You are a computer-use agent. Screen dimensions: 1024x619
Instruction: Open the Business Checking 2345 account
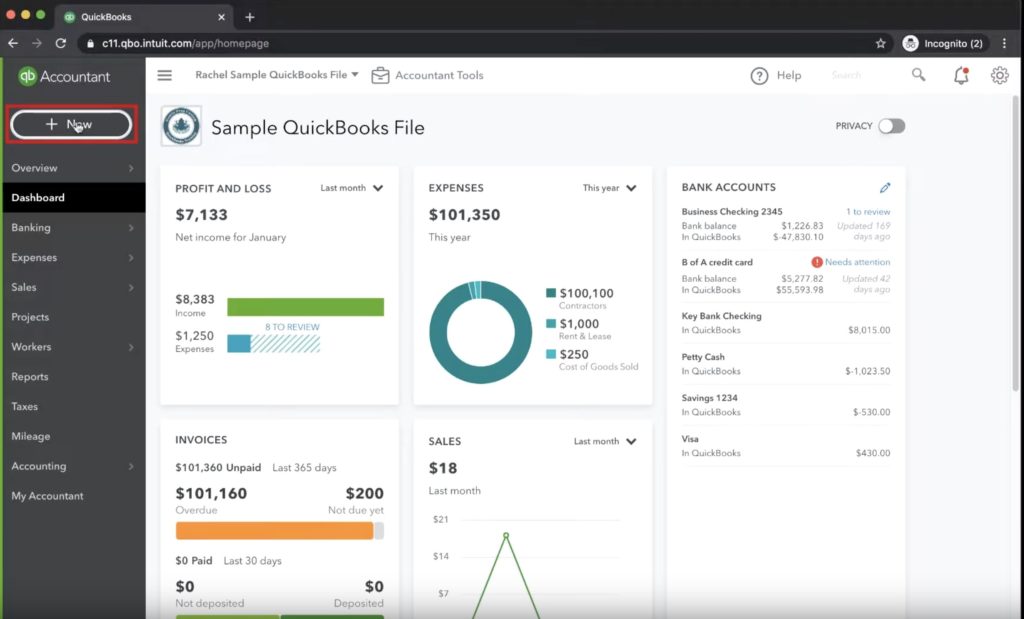731,212
